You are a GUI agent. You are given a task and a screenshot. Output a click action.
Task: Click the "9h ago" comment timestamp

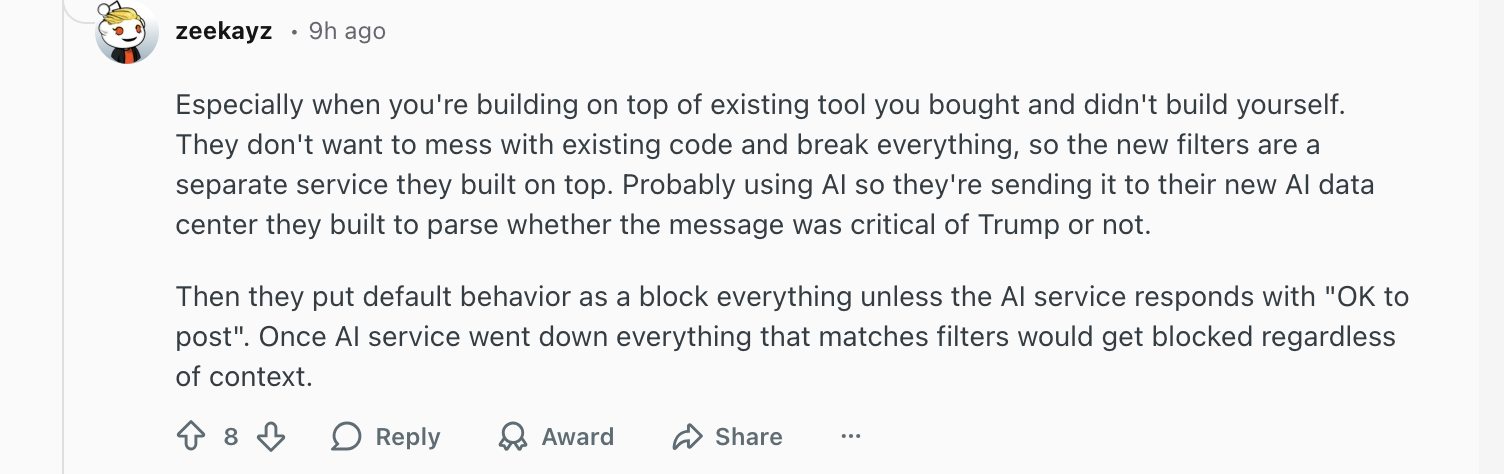[x=347, y=31]
